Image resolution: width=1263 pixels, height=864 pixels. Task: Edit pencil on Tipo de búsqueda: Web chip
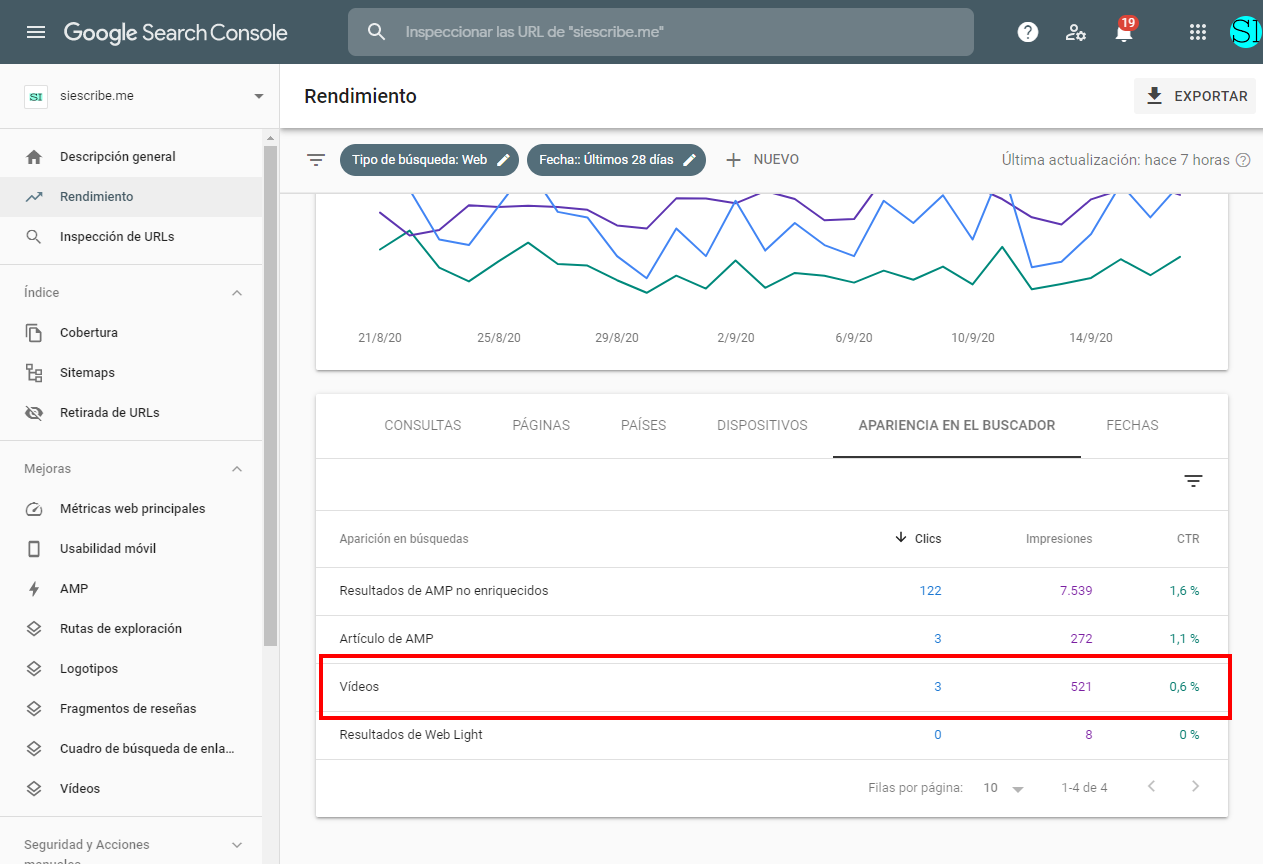504,160
